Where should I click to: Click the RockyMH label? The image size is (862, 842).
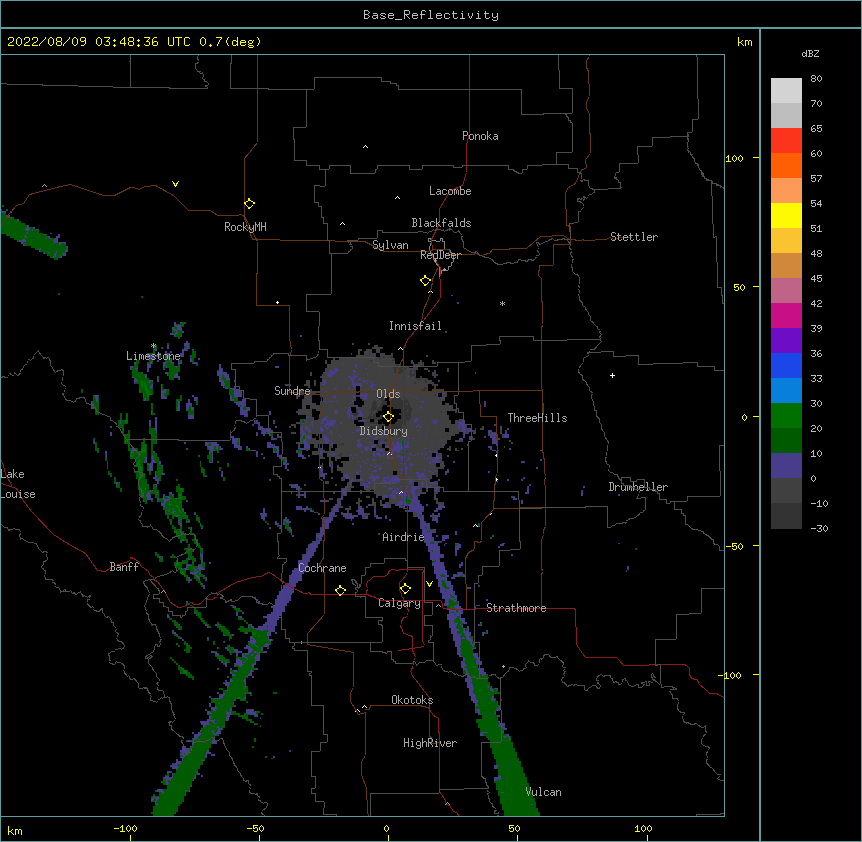tap(245, 227)
